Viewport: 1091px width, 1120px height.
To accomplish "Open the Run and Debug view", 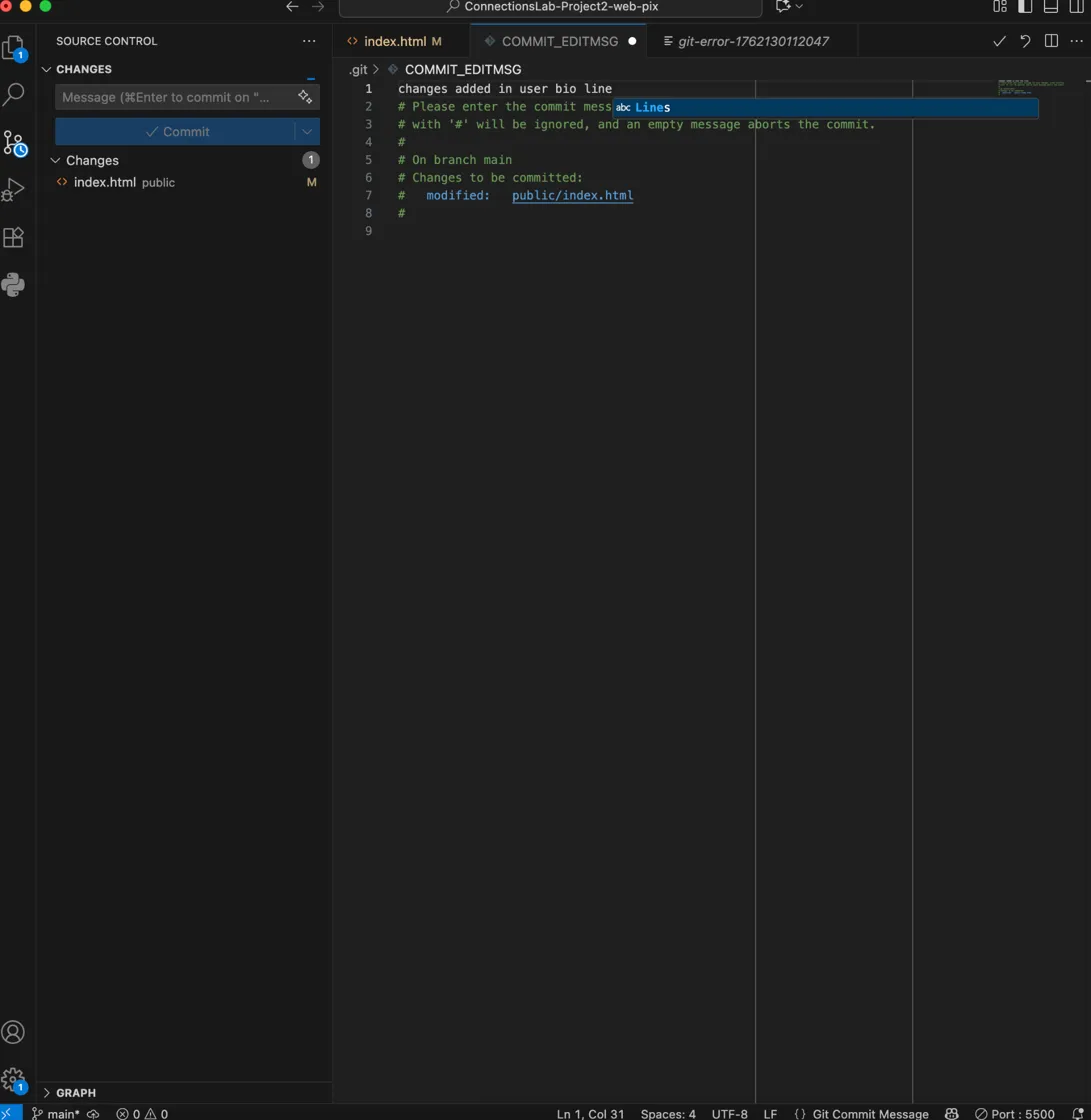I will pyautogui.click(x=13, y=190).
